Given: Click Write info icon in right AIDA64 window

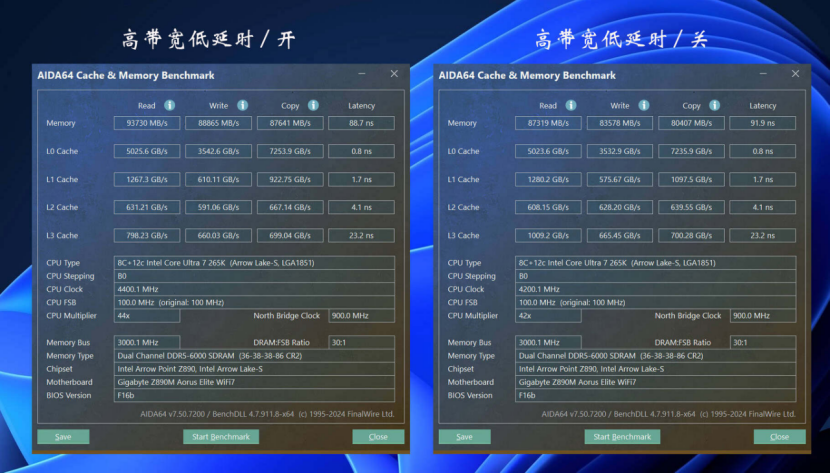Looking at the screenshot, I should tap(644, 105).
